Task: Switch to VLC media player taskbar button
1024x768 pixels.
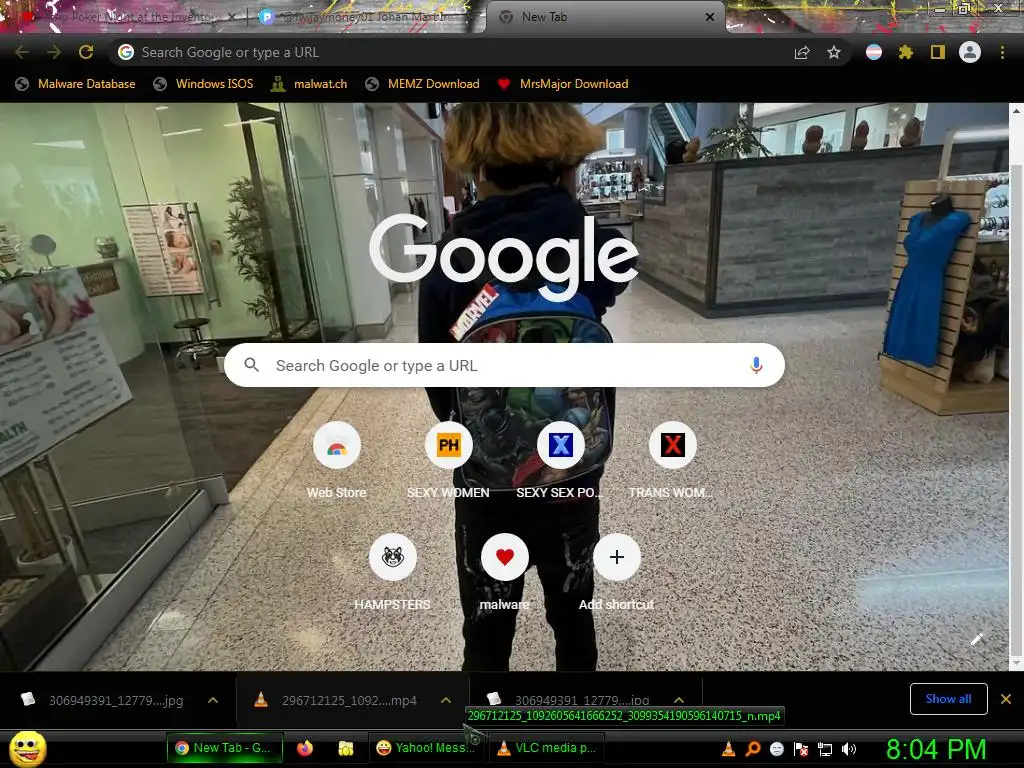Action: point(546,748)
